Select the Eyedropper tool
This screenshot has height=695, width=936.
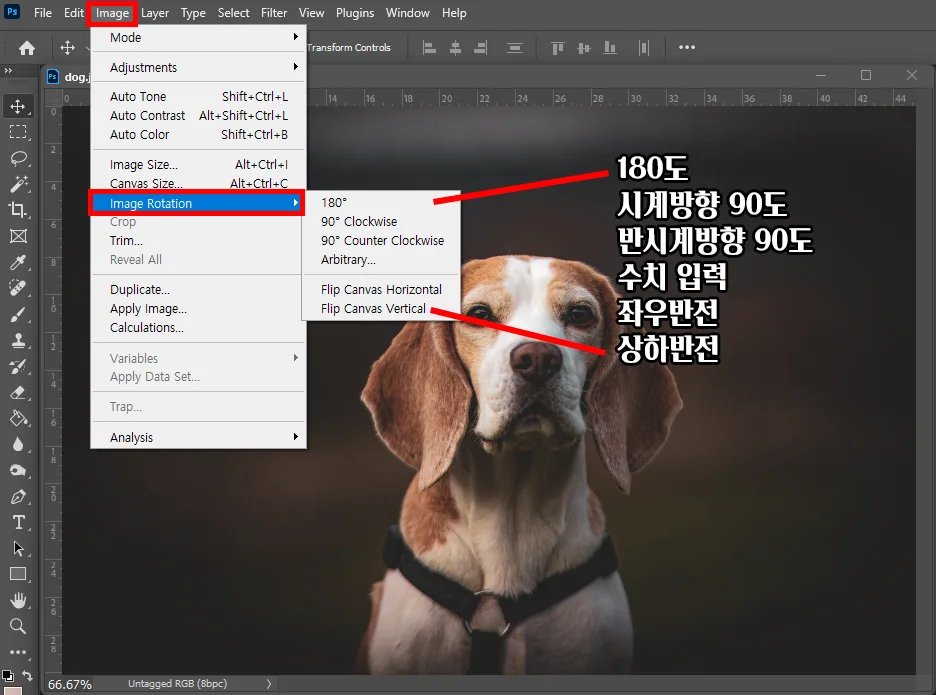tap(18, 262)
